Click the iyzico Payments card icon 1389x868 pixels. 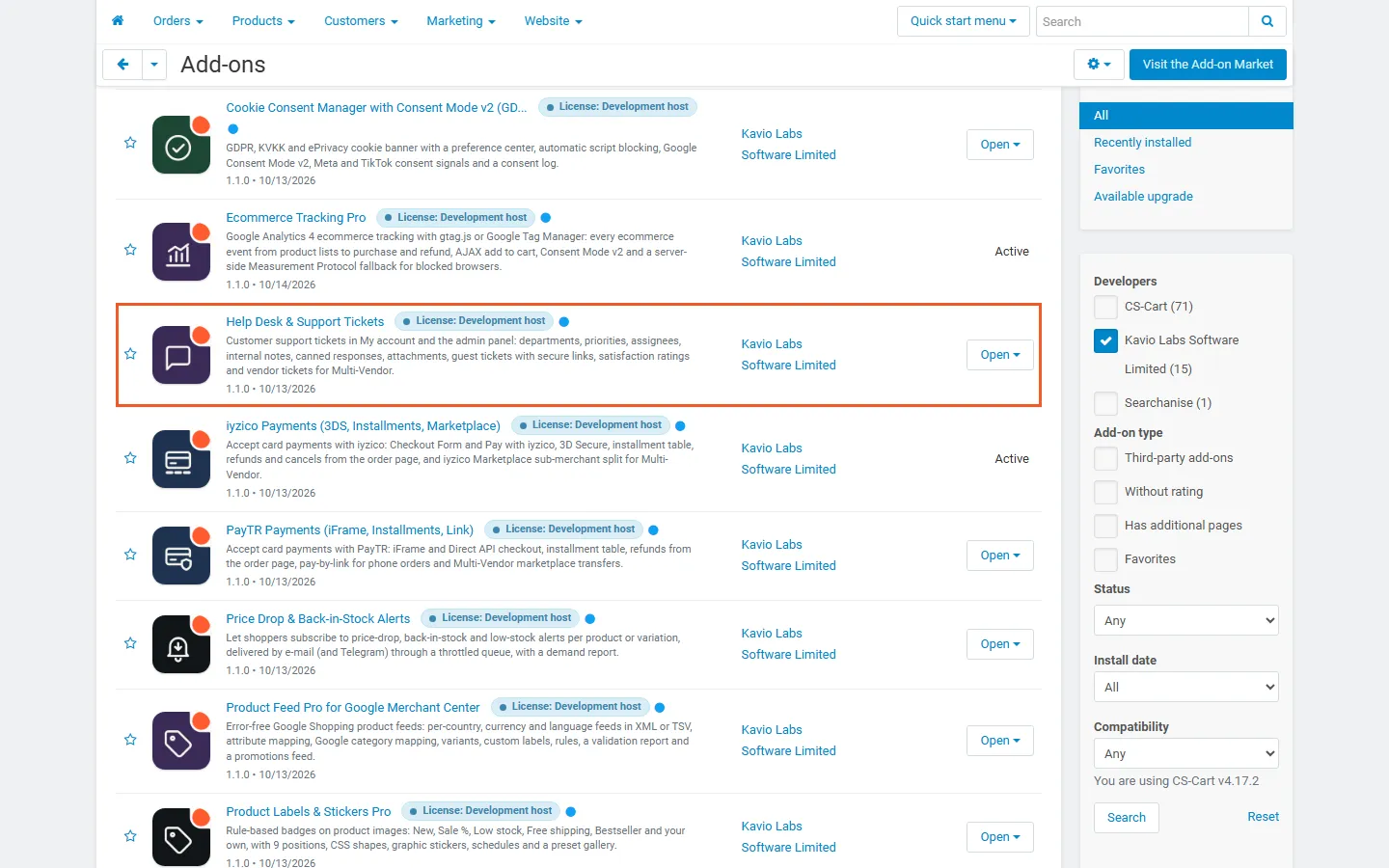point(181,459)
